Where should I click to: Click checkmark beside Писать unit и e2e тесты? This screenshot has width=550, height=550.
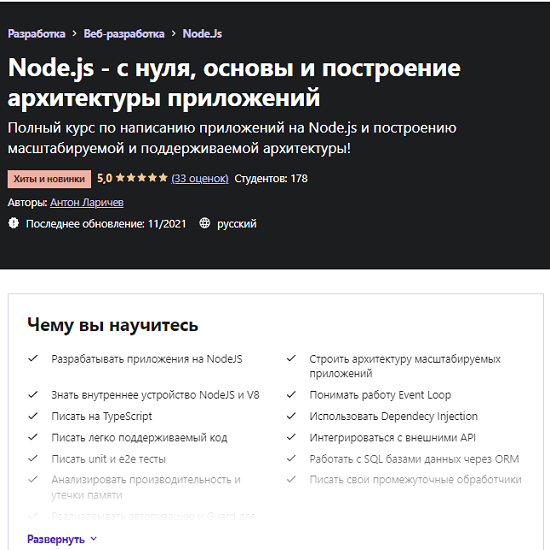pos(33,458)
